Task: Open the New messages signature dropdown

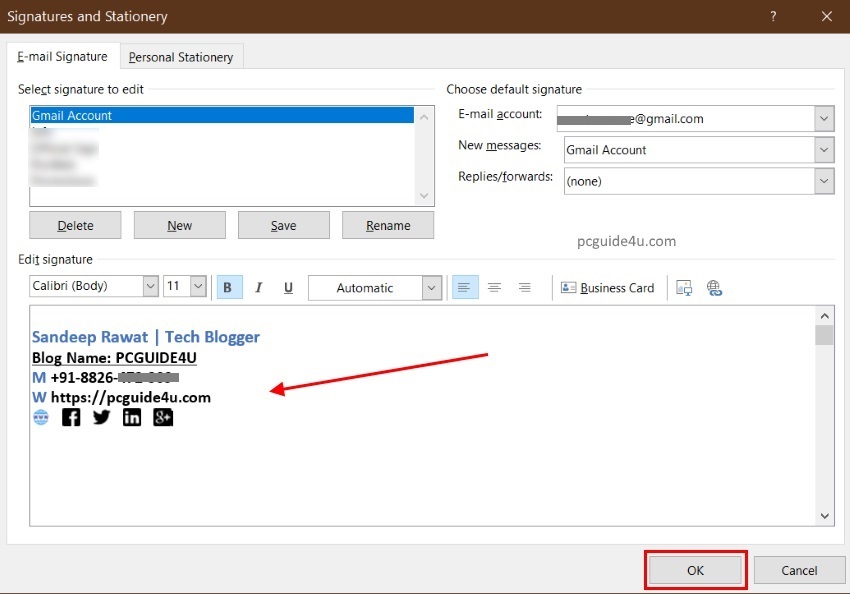Action: pos(824,150)
